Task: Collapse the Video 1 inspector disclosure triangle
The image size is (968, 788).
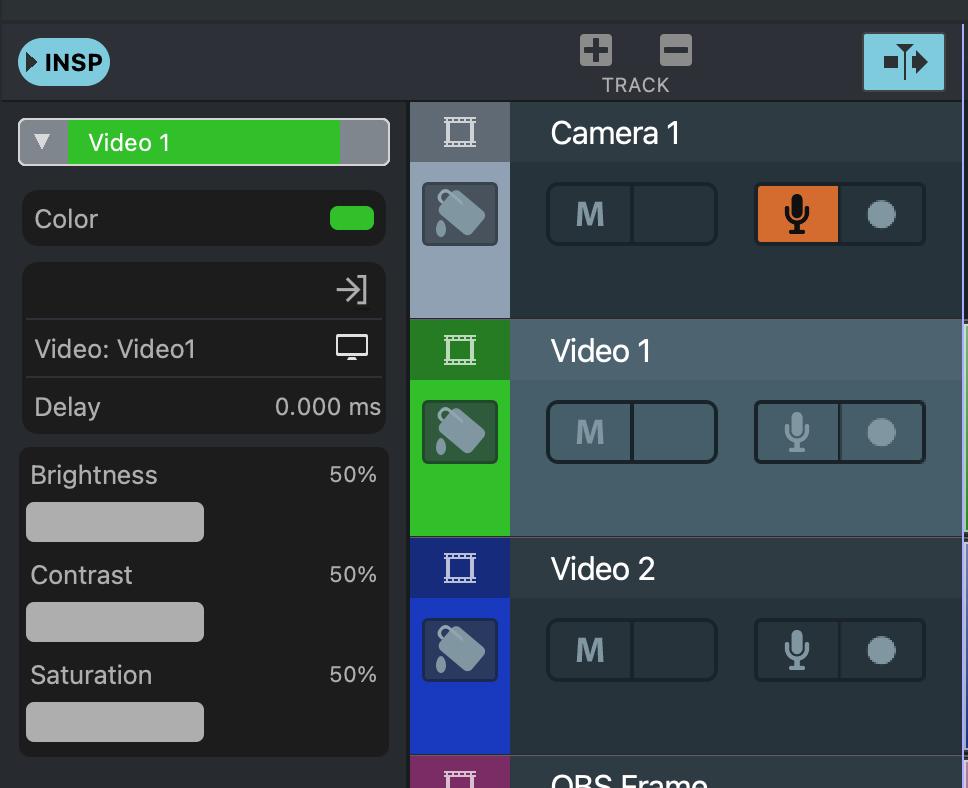Action: pos(42,142)
